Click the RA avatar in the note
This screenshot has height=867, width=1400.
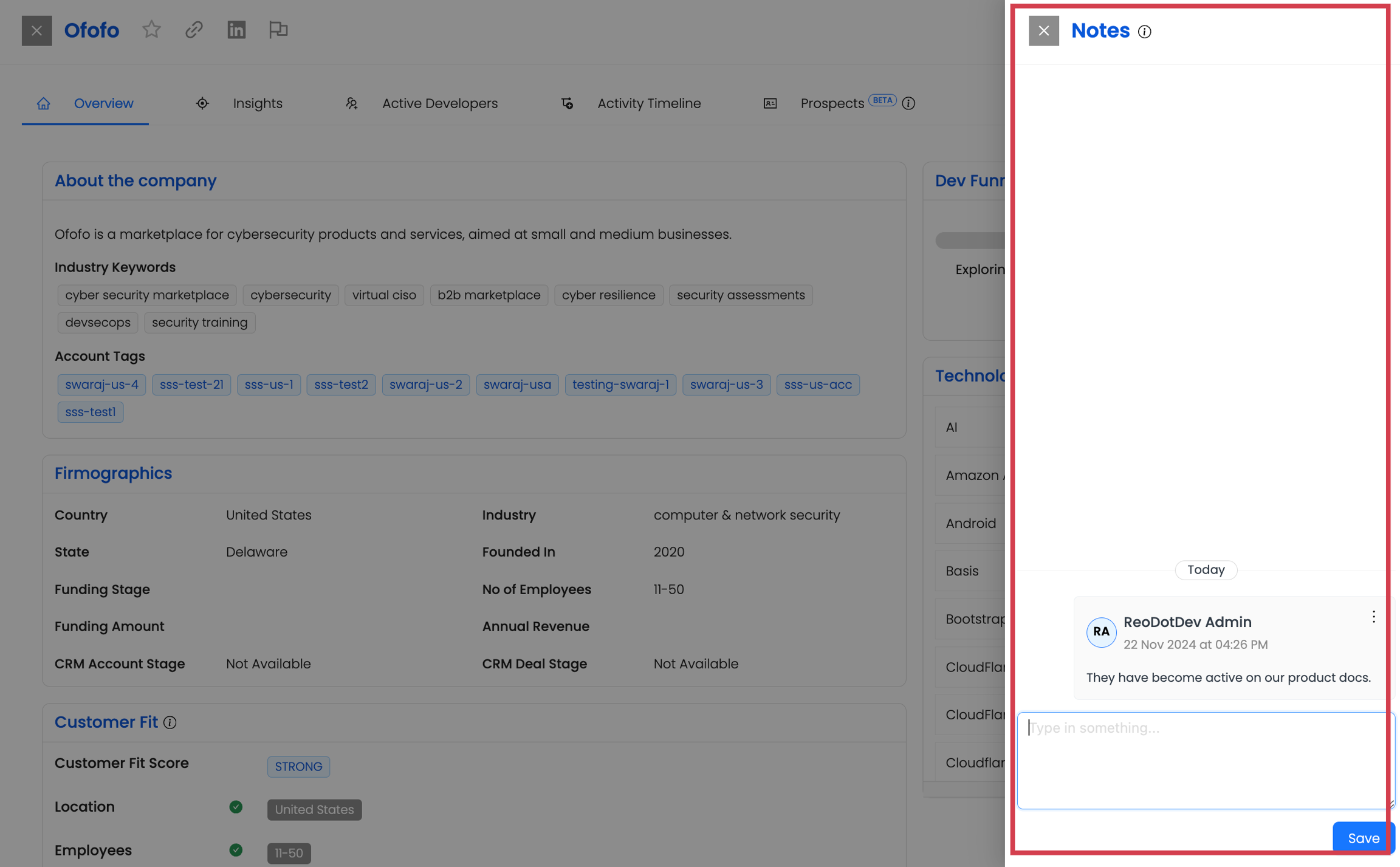click(1101, 632)
